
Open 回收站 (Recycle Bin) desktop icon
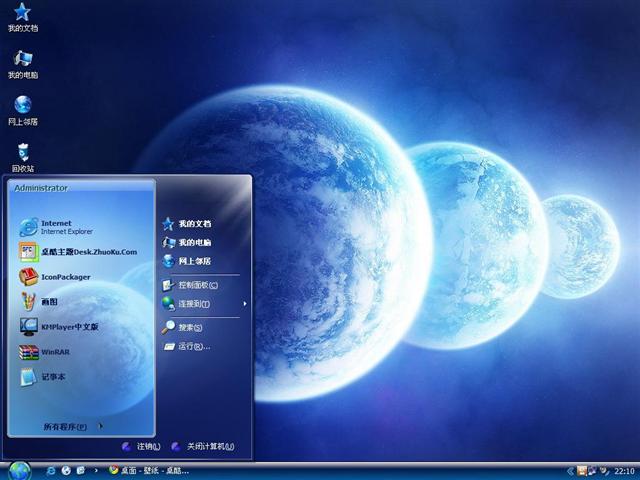coord(22,155)
